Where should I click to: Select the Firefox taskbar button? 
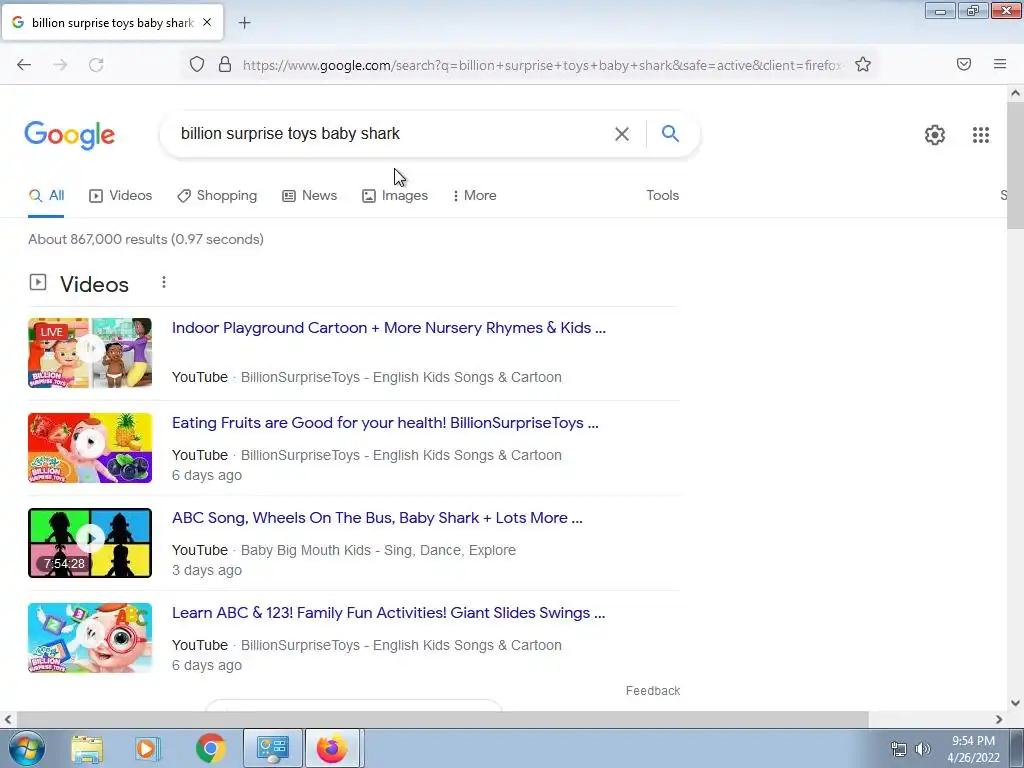pyautogui.click(x=332, y=748)
